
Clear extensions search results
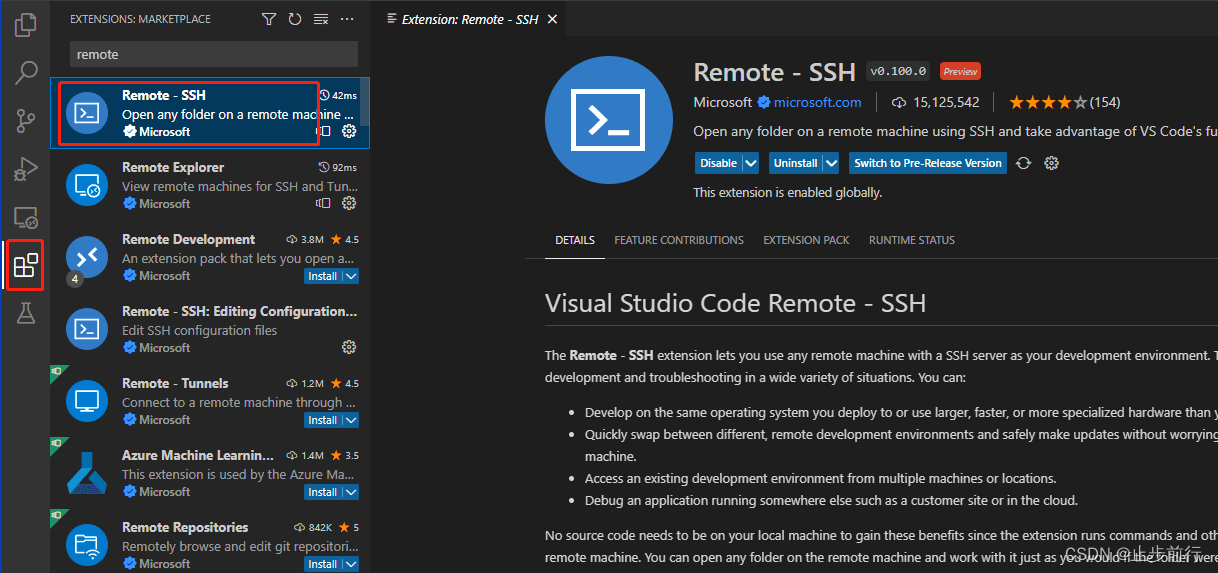(x=320, y=19)
